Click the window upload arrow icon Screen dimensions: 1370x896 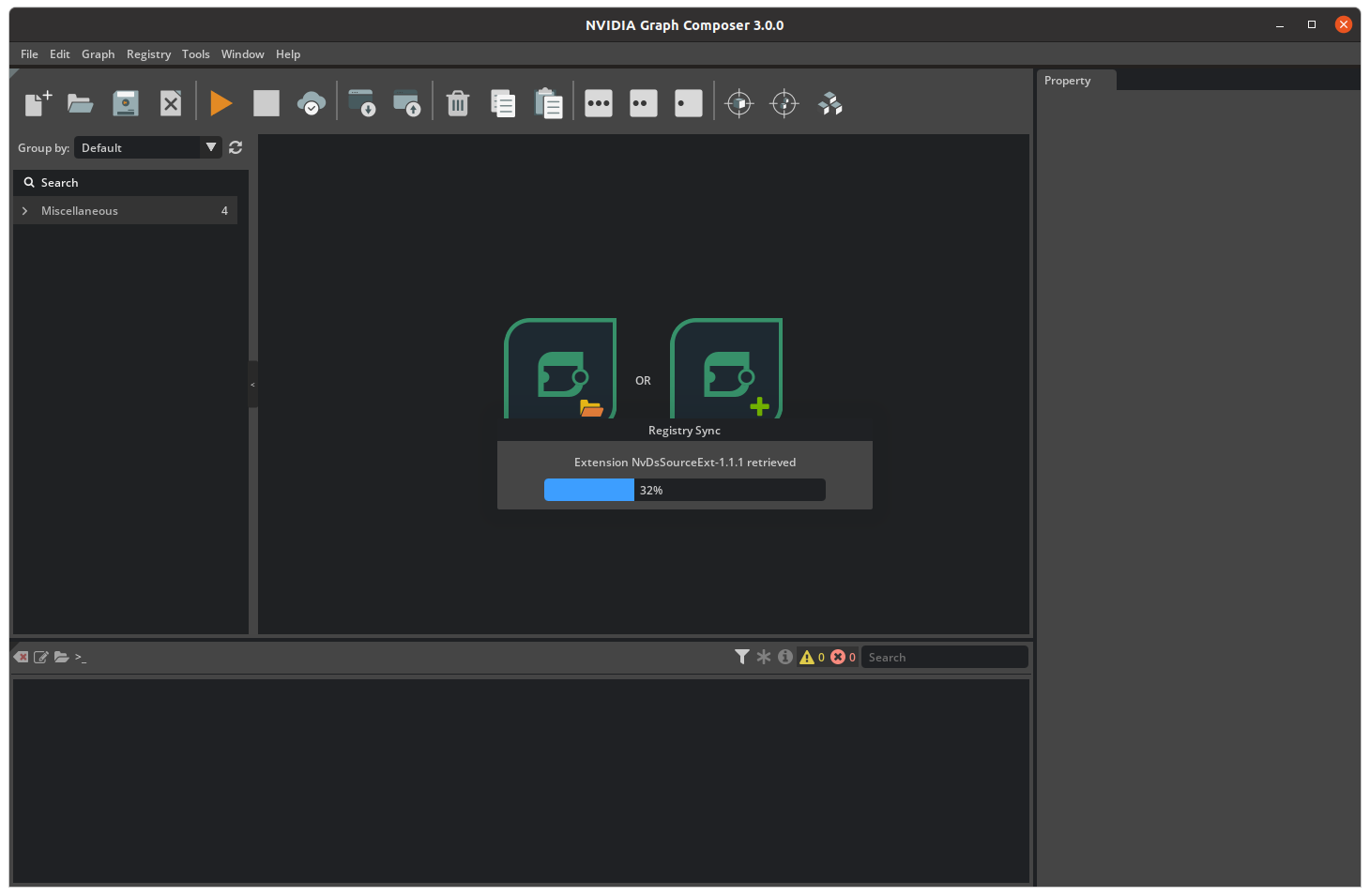pos(407,103)
